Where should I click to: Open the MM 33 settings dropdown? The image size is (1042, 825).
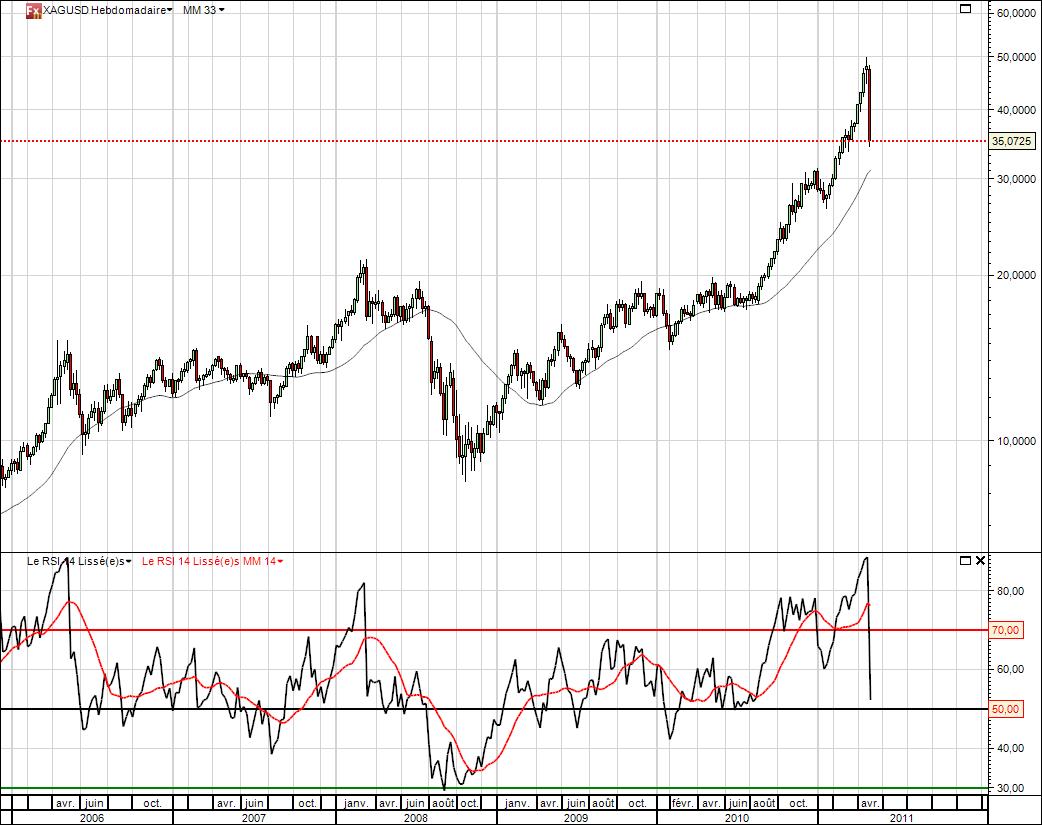(x=220, y=11)
